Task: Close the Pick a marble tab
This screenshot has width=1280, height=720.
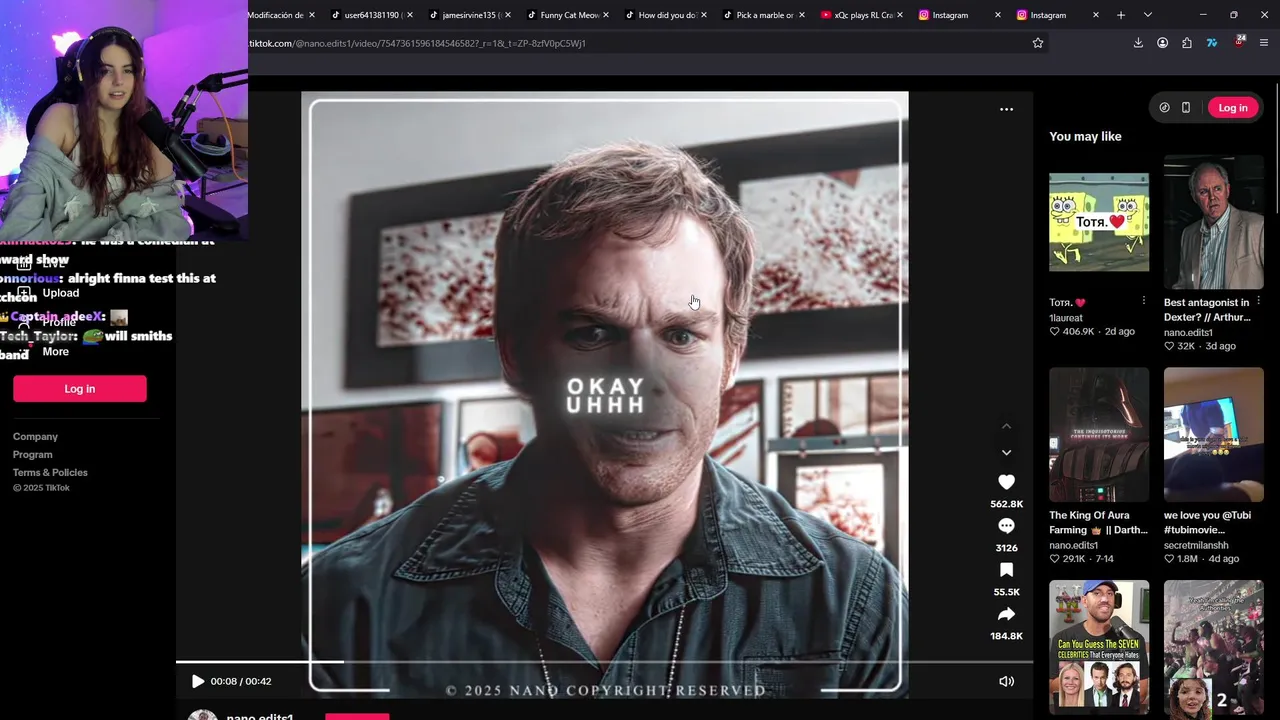Action: point(802,15)
